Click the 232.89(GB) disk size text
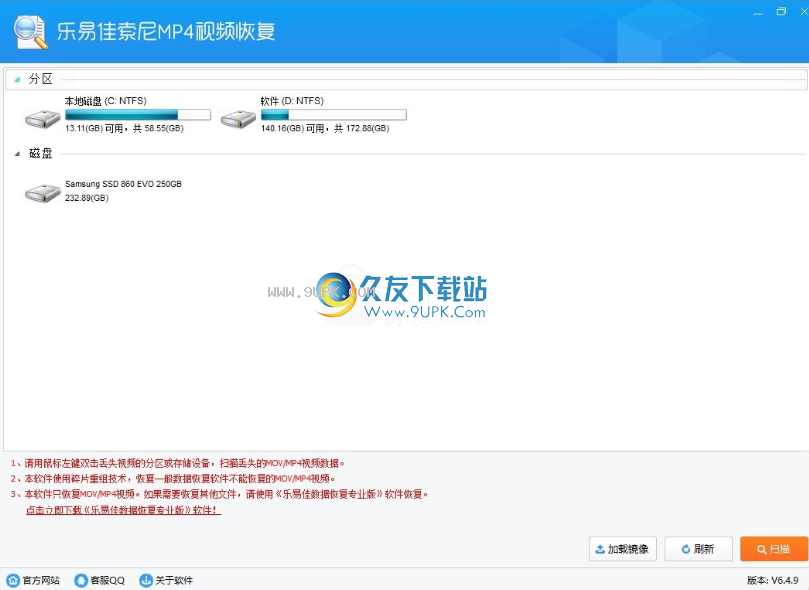Image resolution: width=809 pixels, height=590 pixels. click(87, 198)
